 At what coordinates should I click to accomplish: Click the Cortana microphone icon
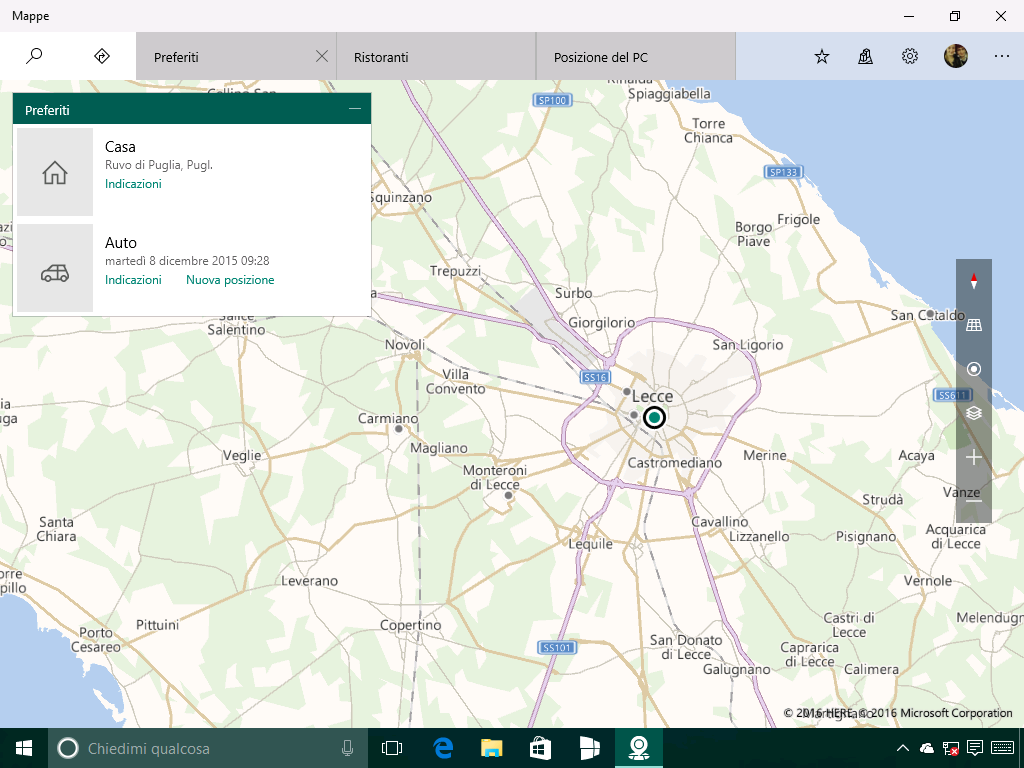[347, 748]
